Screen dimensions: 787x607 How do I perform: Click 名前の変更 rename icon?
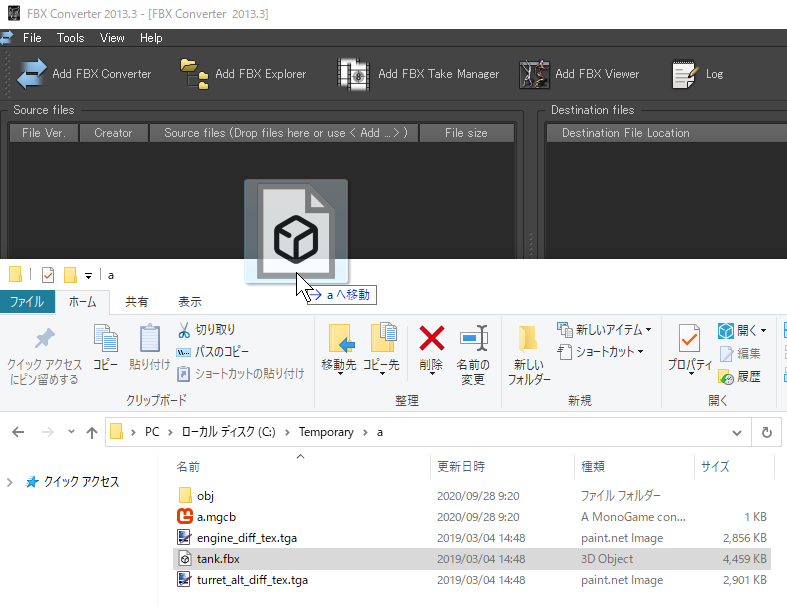coord(473,338)
